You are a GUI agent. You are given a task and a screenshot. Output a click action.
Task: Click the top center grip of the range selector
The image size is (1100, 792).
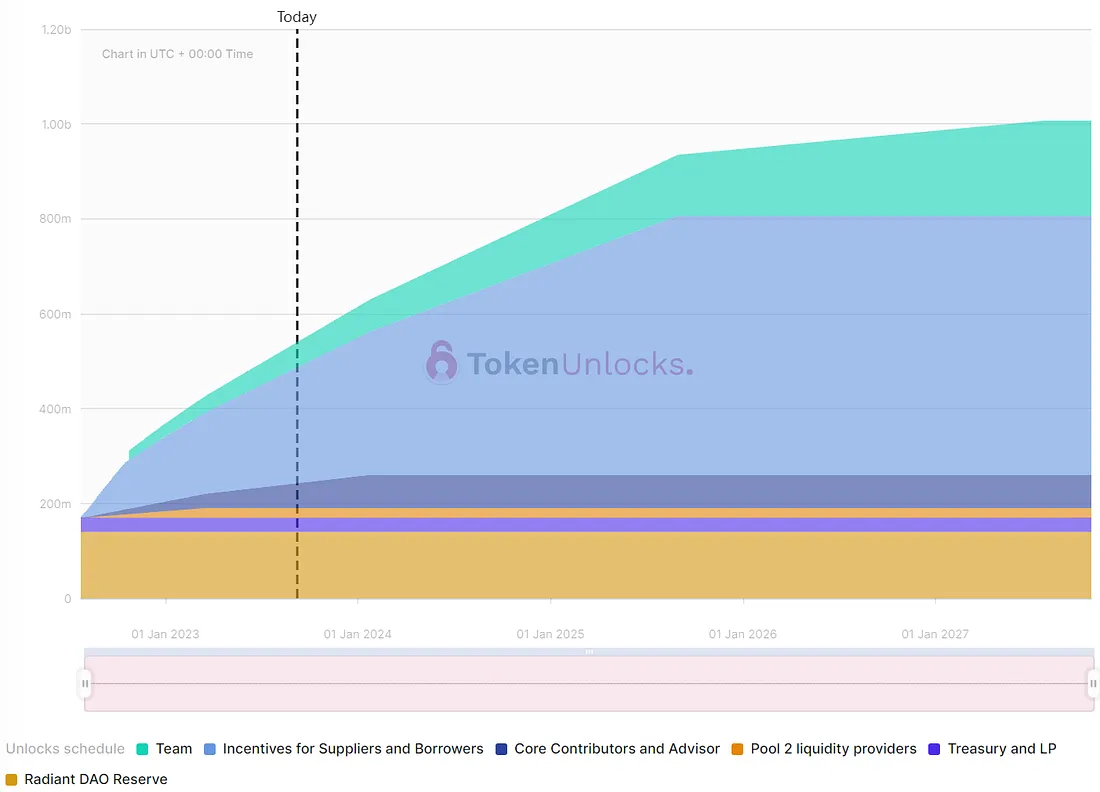589,652
